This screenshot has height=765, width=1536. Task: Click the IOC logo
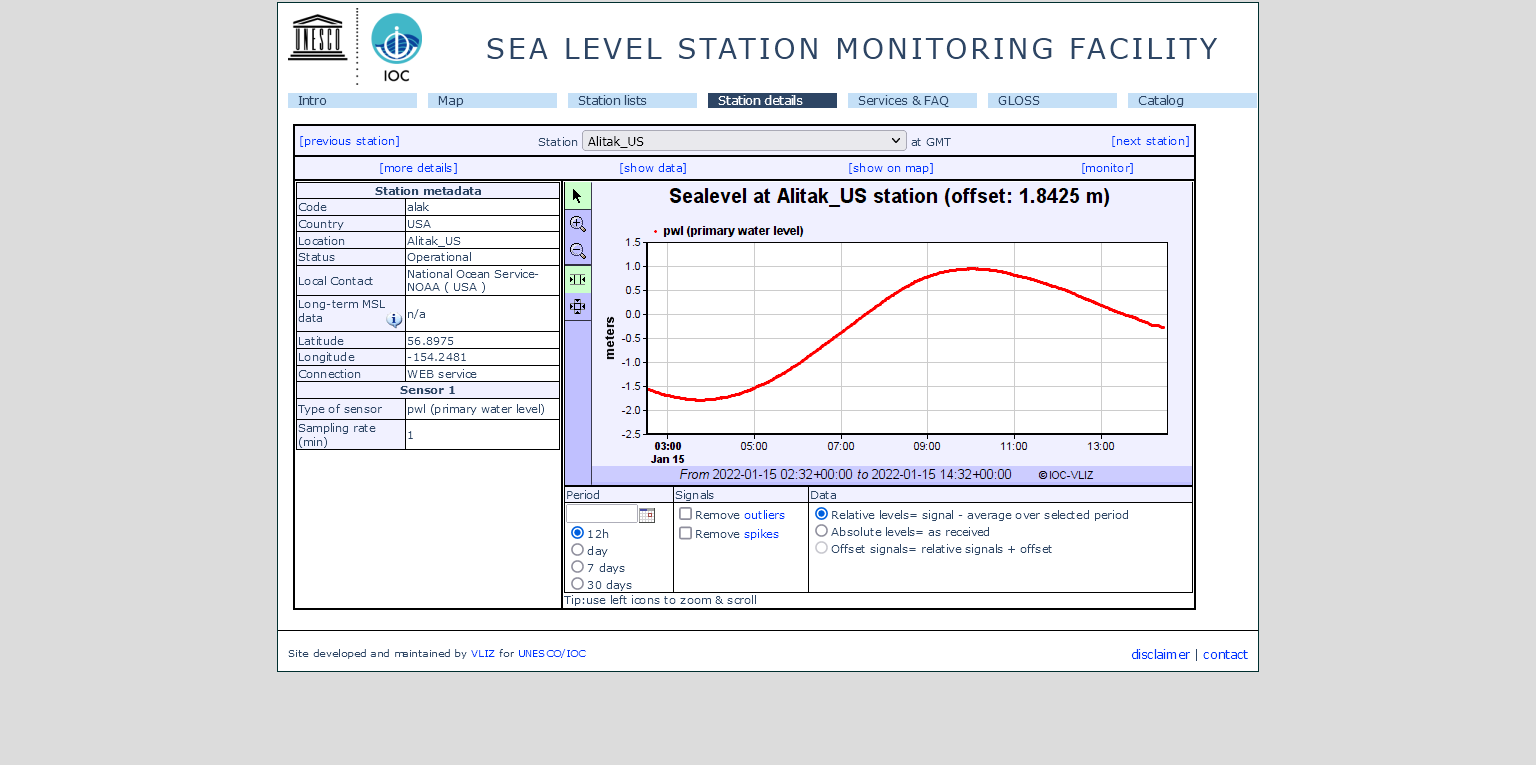coord(397,47)
